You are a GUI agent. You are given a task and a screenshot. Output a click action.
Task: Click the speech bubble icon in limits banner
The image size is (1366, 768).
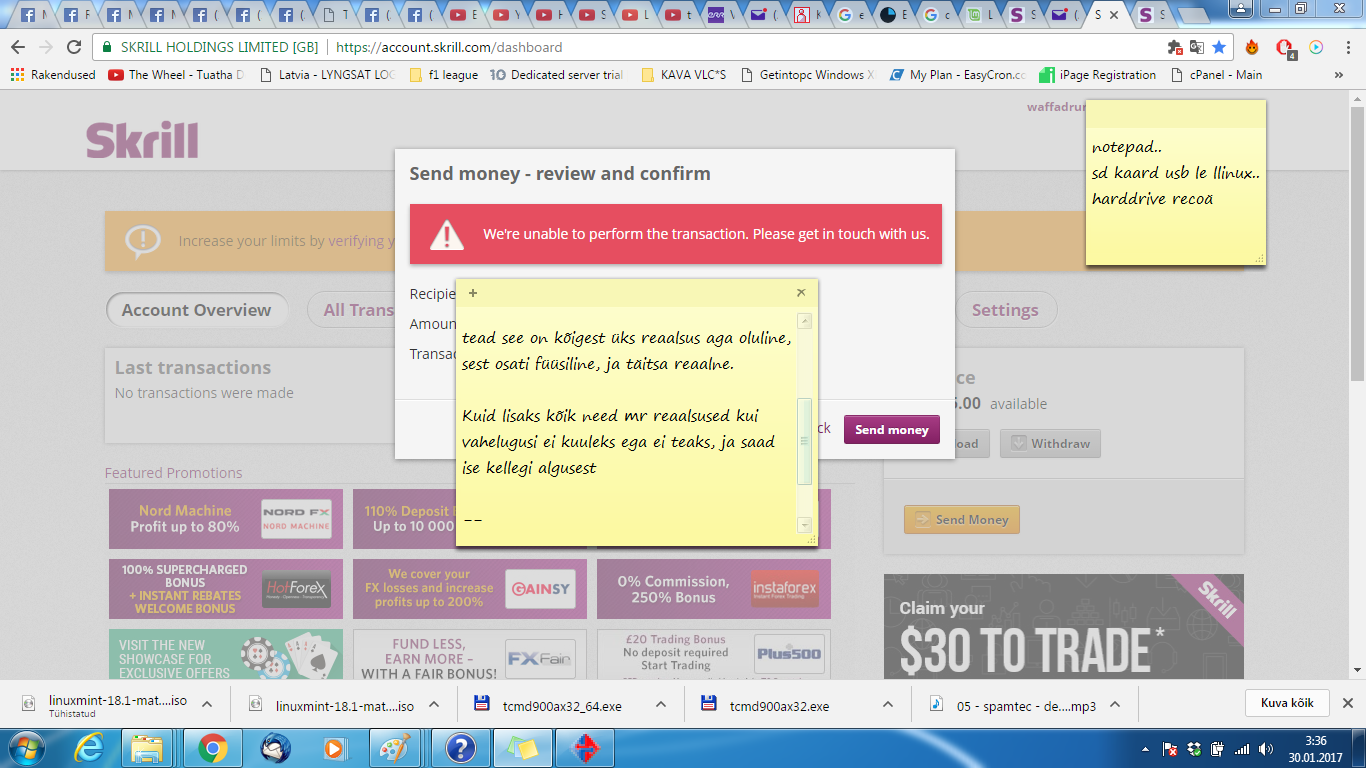click(x=143, y=241)
